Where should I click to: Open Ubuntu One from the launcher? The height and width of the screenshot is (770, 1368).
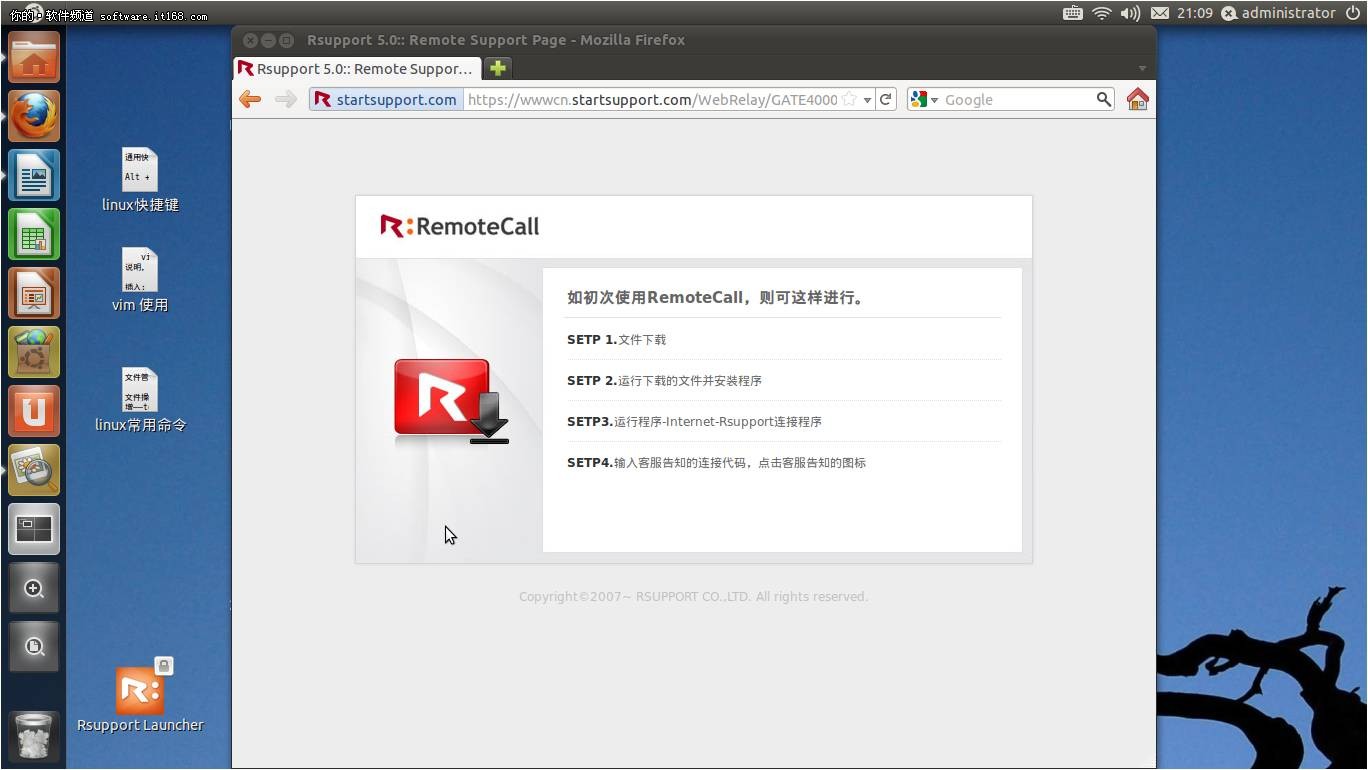click(x=34, y=411)
